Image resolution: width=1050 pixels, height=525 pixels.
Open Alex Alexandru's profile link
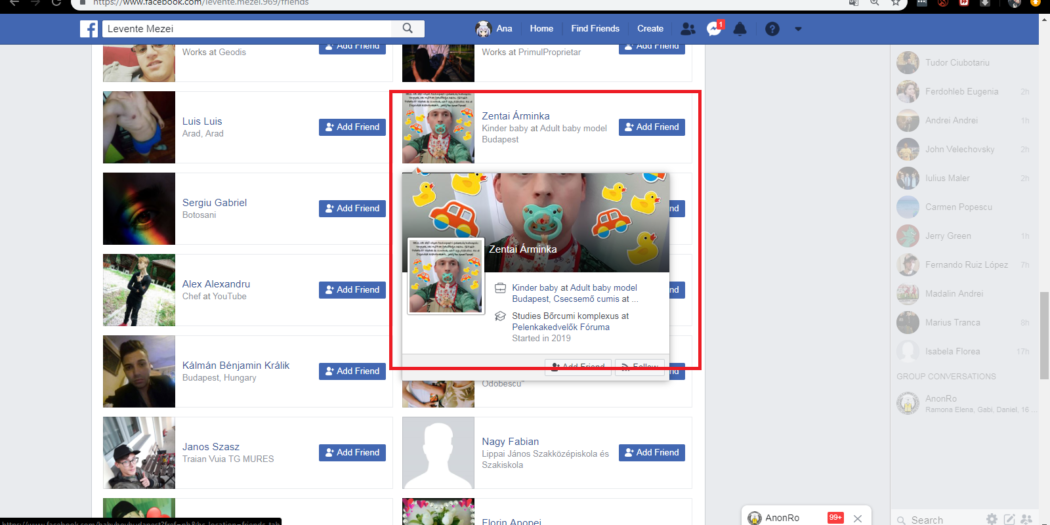coord(216,284)
